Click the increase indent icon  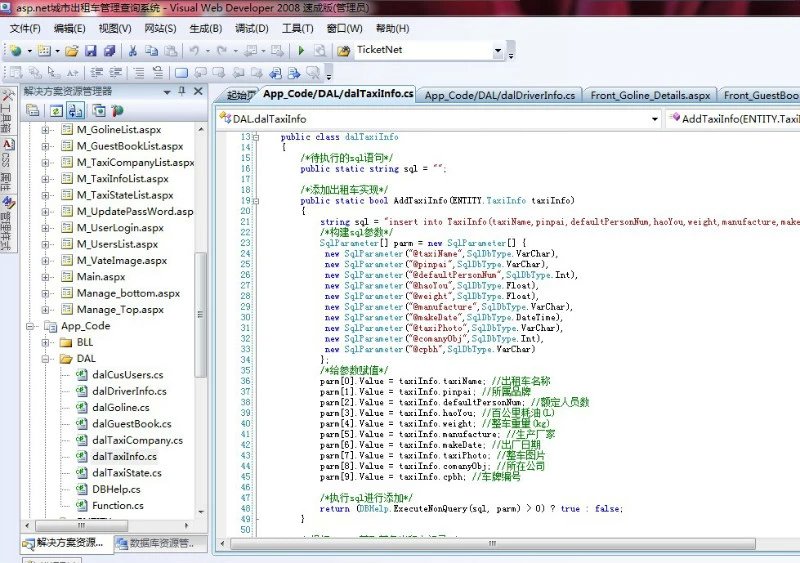116,73
